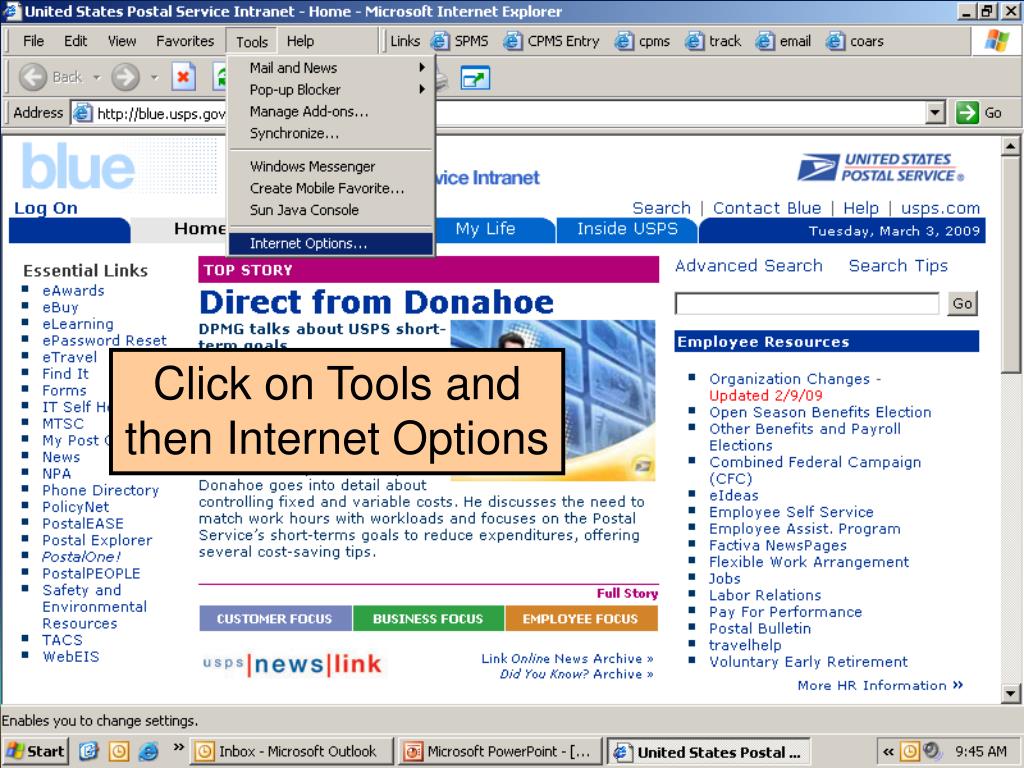Click the Contact Blue link
The height and width of the screenshot is (768, 1024).
tap(767, 208)
